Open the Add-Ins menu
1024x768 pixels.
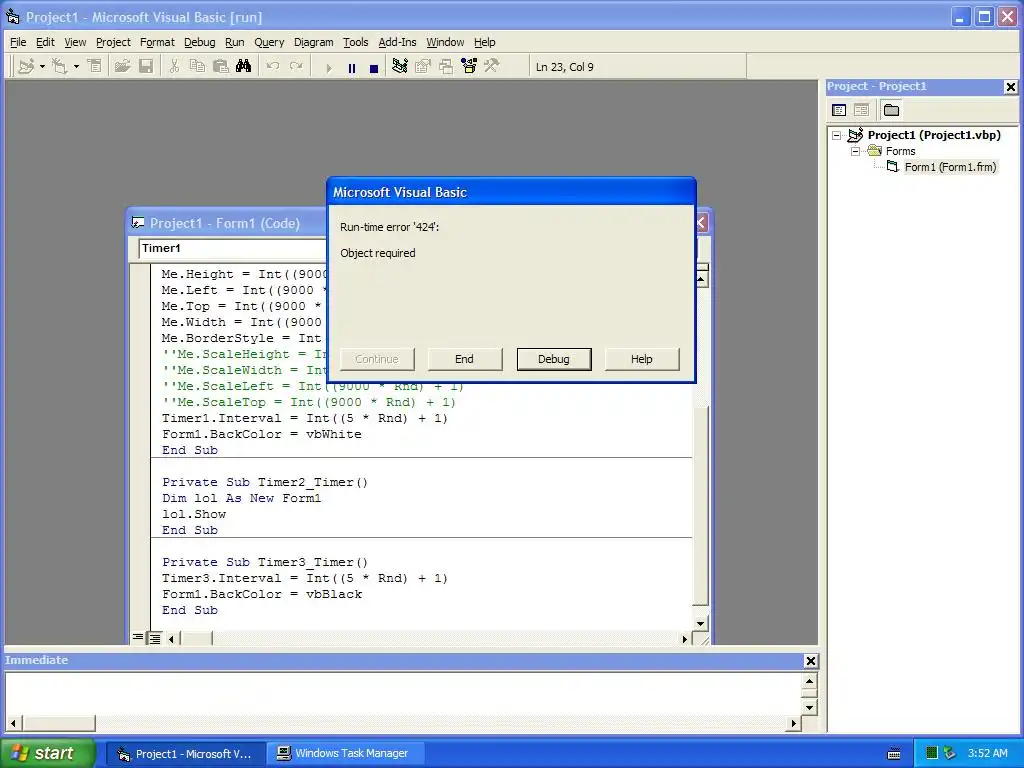[397, 42]
